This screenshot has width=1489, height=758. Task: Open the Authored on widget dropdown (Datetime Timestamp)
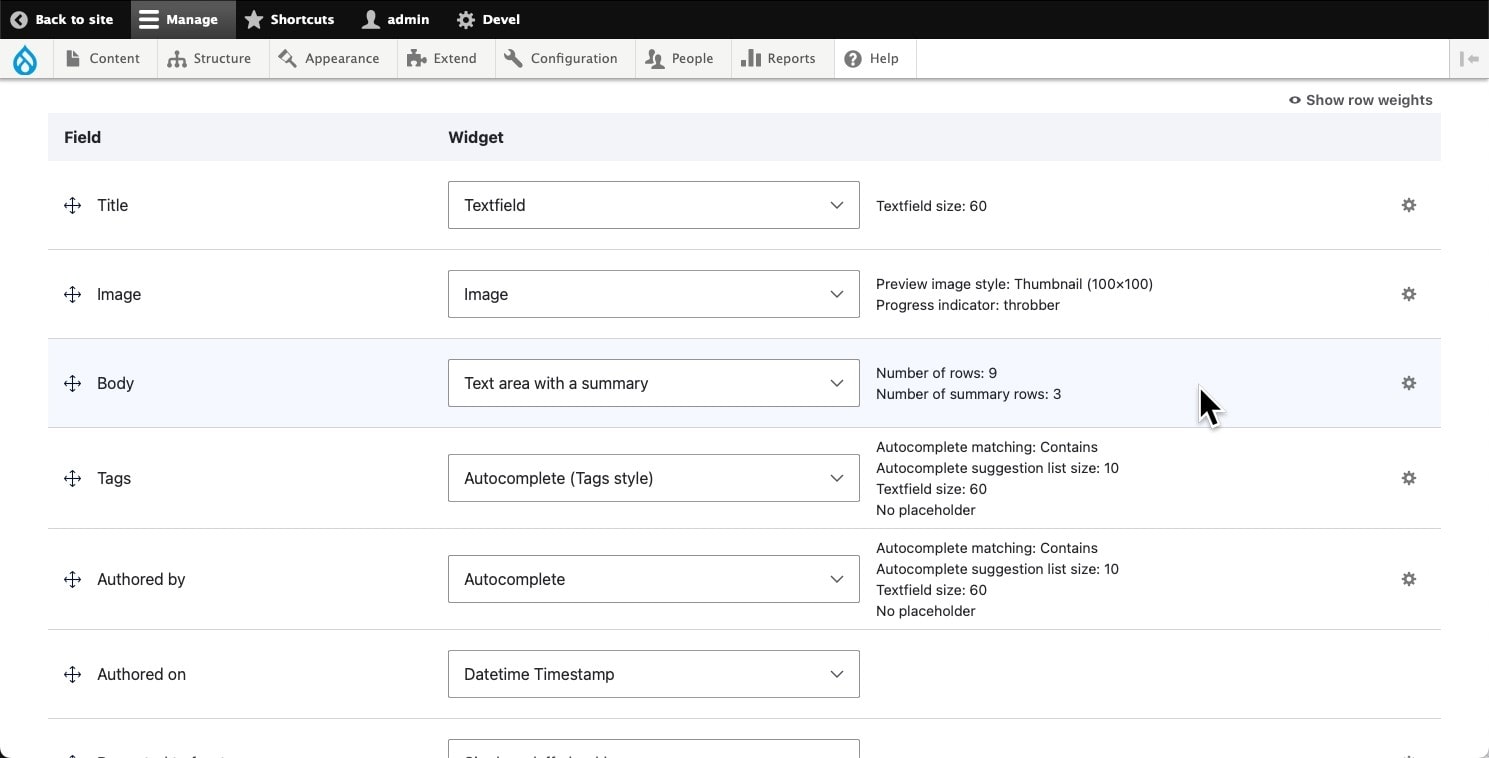tap(653, 674)
